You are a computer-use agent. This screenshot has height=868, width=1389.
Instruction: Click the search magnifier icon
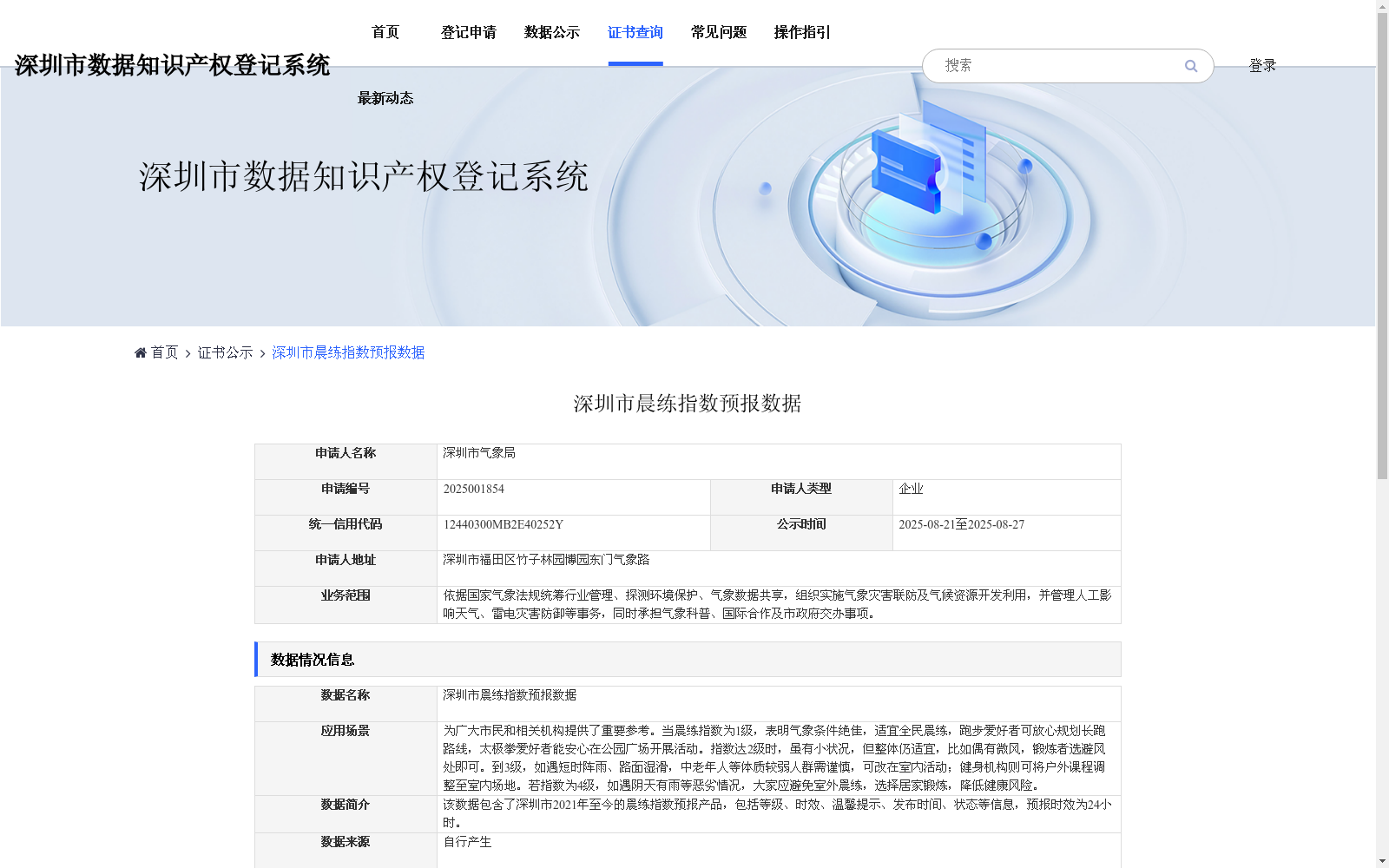pos(1191,66)
